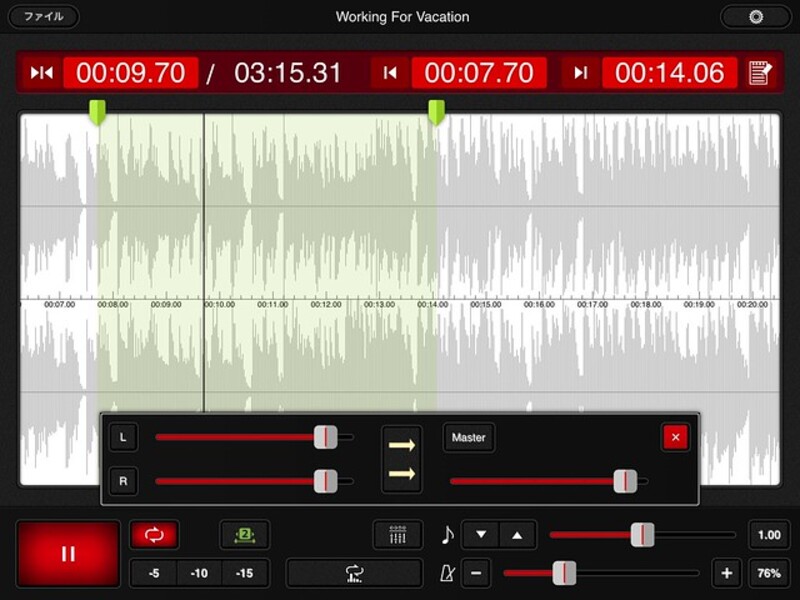Open the ファイル (File) menu
Screen dimensions: 800x600
coord(43,17)
